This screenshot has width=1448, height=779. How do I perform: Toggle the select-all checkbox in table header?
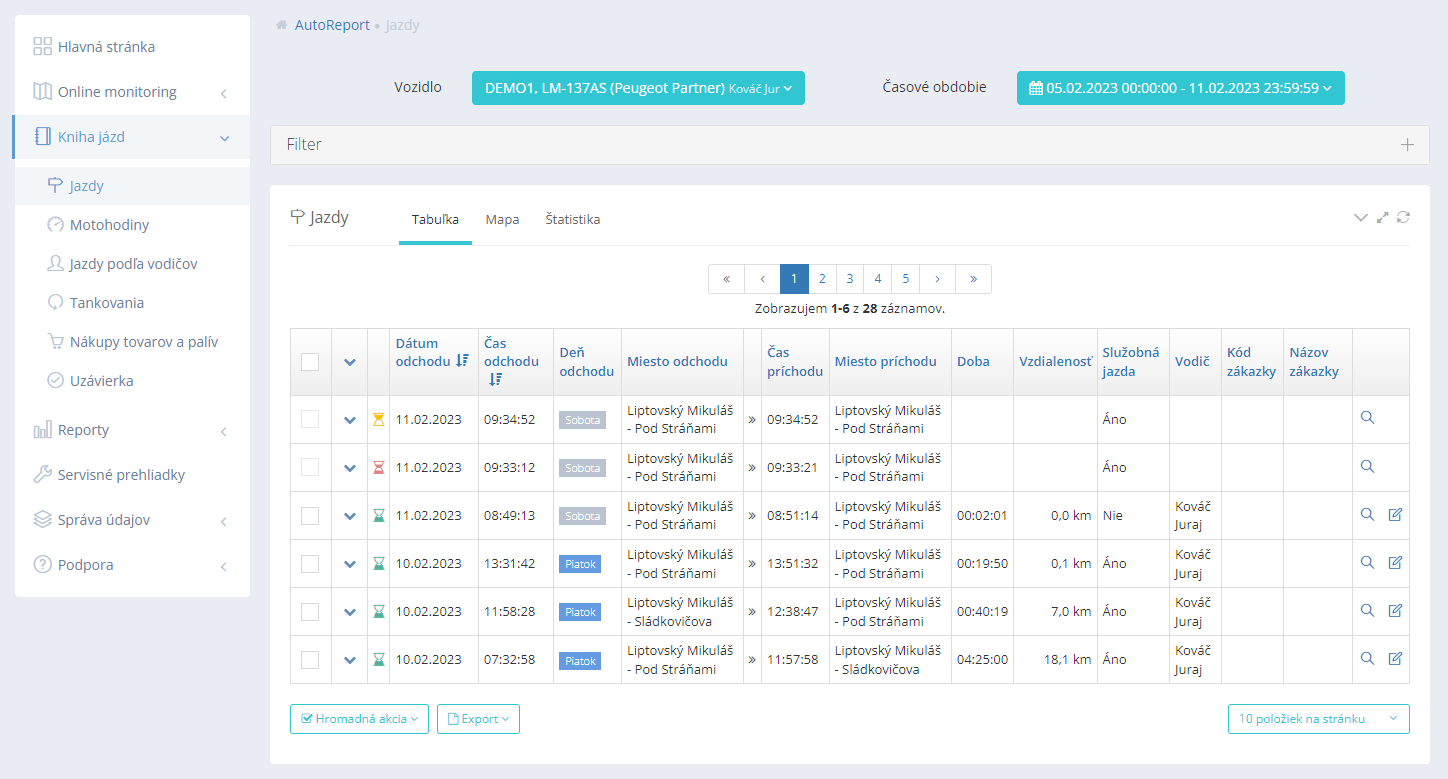tap(310, 362)
